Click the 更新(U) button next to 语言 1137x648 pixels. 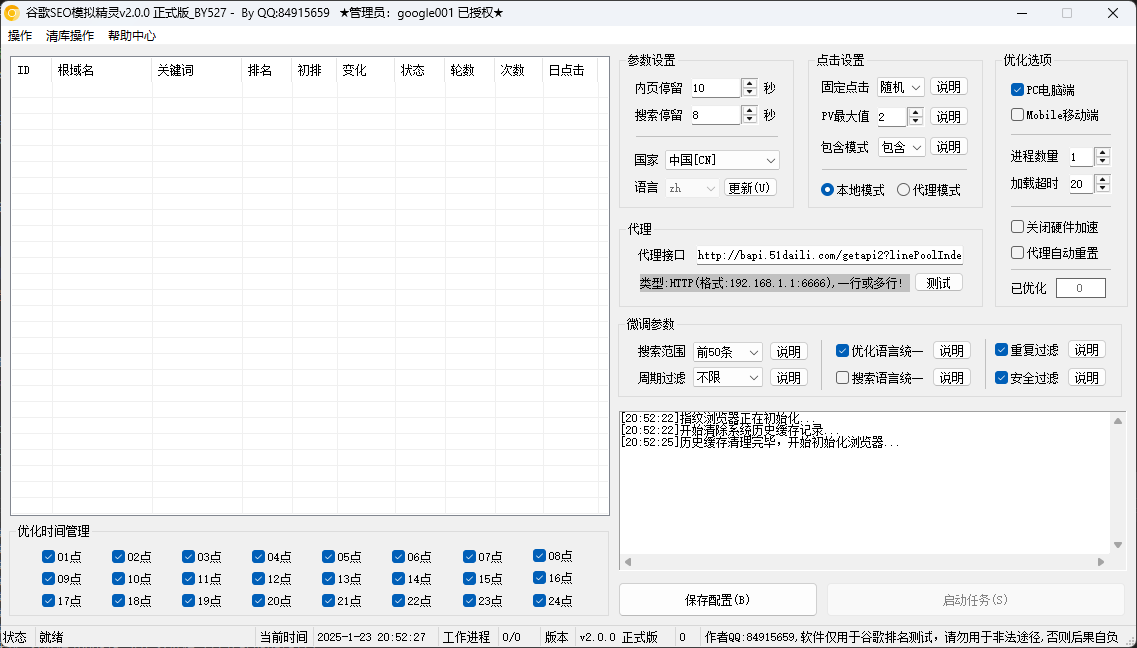click(x=749, y=187)
